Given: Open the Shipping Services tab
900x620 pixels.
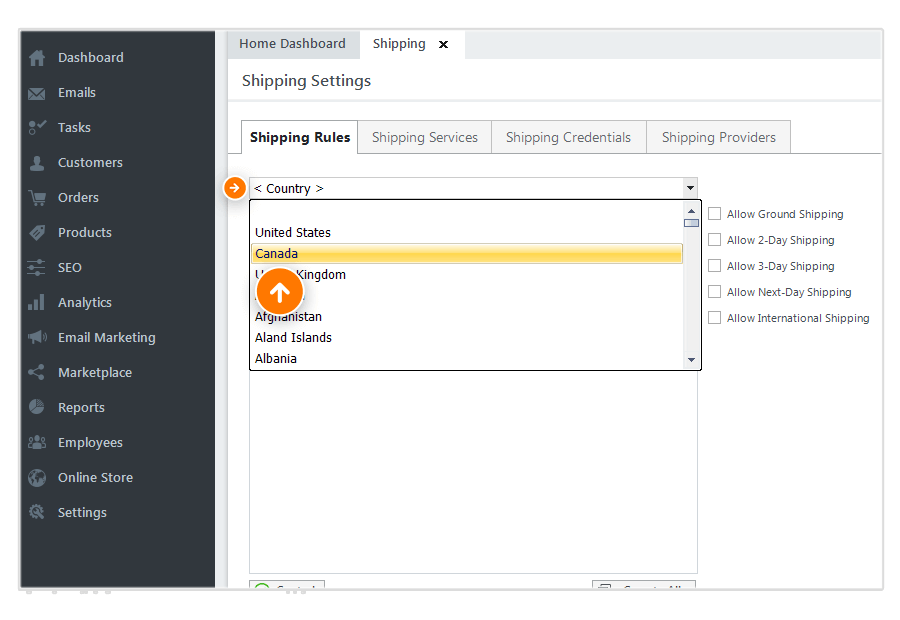Looking at the screenshot, I should pos(425,137).
